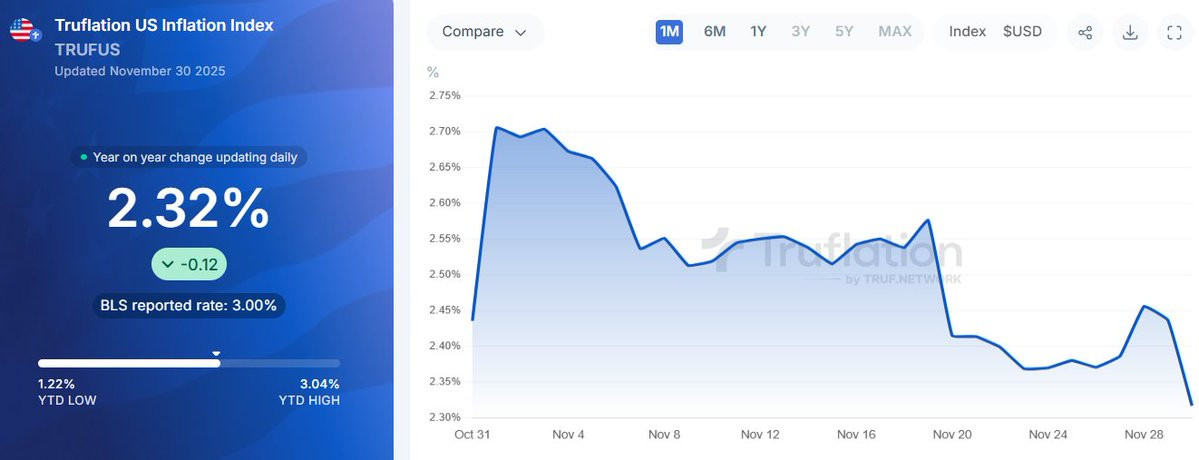Switch display mode to $USD
This screenshot has height=460, width=1199.
click(x=1022, y=31)
